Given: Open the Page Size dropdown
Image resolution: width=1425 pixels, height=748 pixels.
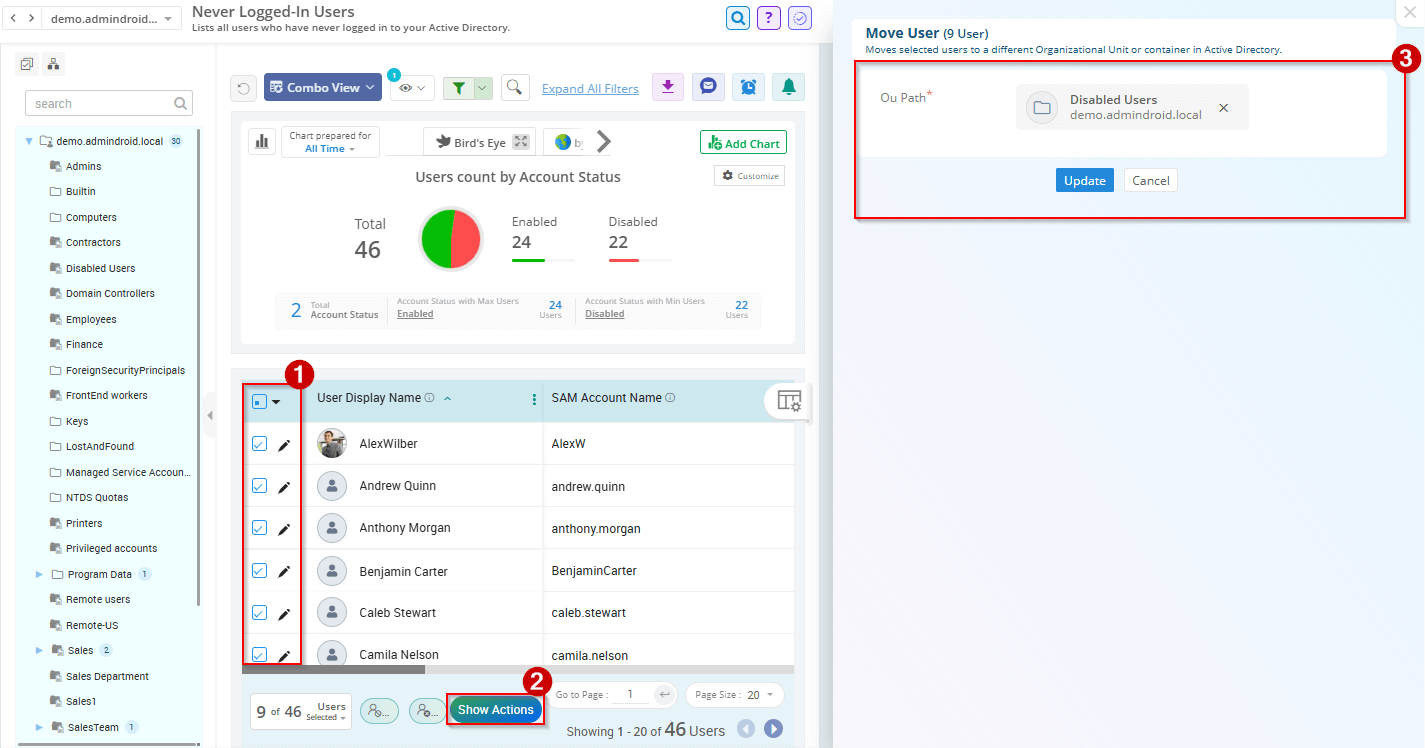Looking at the screenshot, I should point(734,695).
